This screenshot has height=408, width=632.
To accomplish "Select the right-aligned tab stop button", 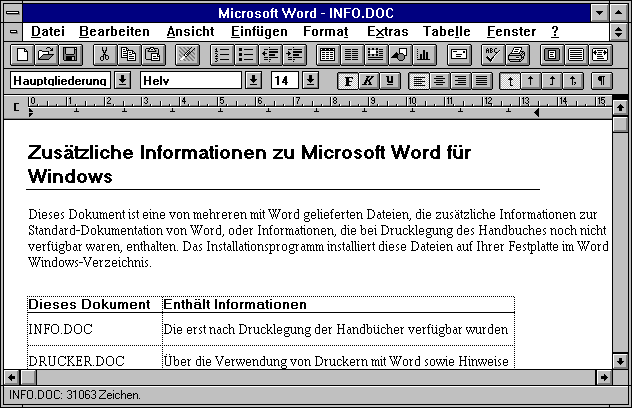I will (552, 81).
